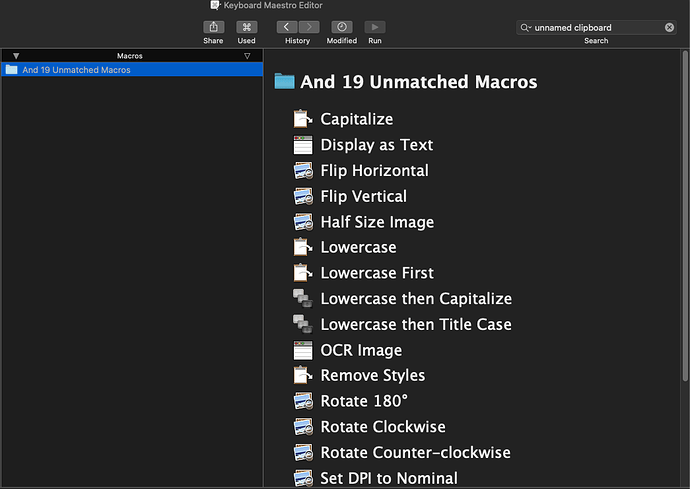Click the large folder icon beside main heading

coord(284,81)
